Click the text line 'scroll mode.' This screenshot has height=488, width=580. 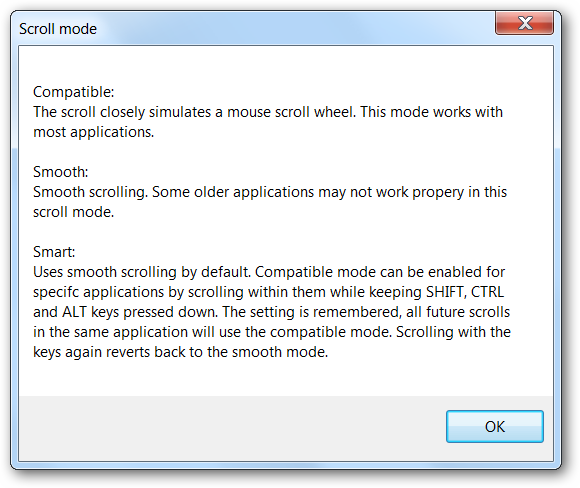click(74, 212)
